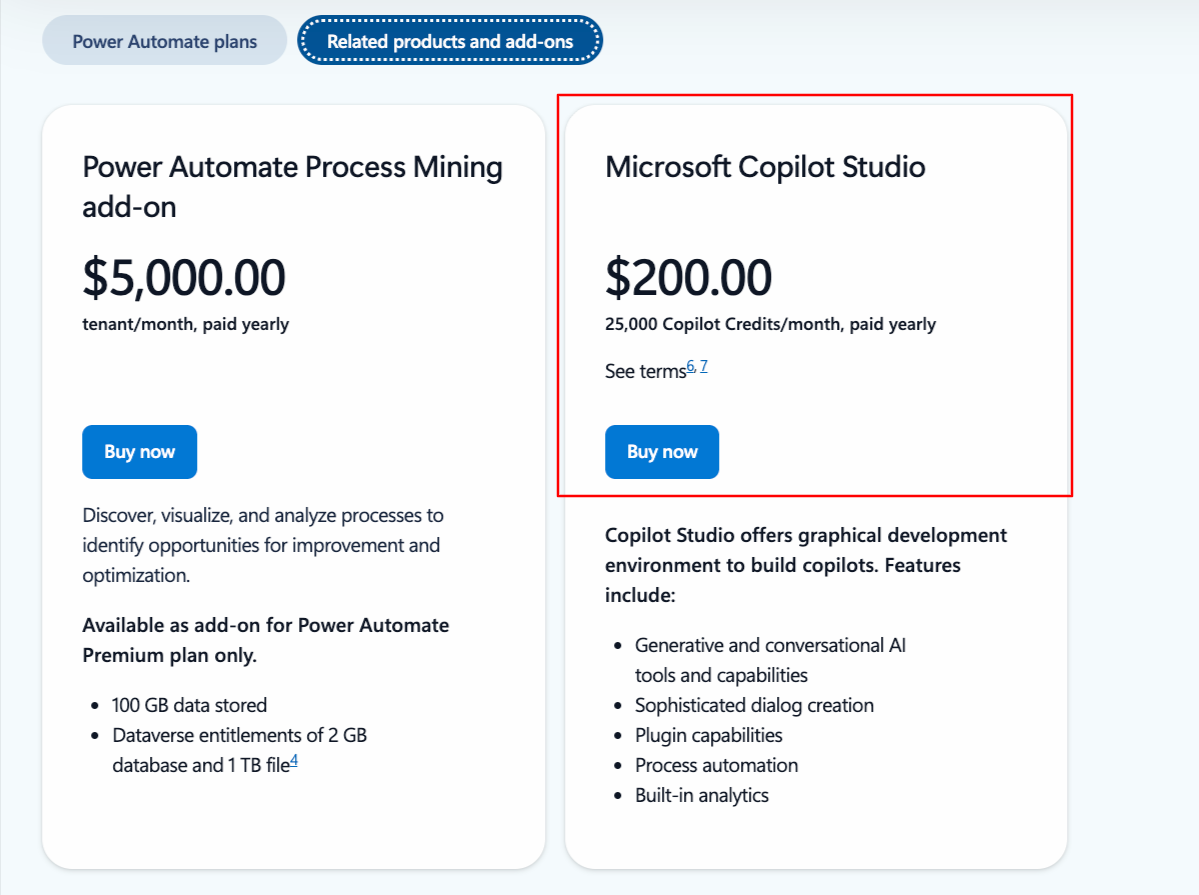This screenshot has width=1199, height=895.
Task: Click the Plugin capabilities bullet
Action: (708, 735)
